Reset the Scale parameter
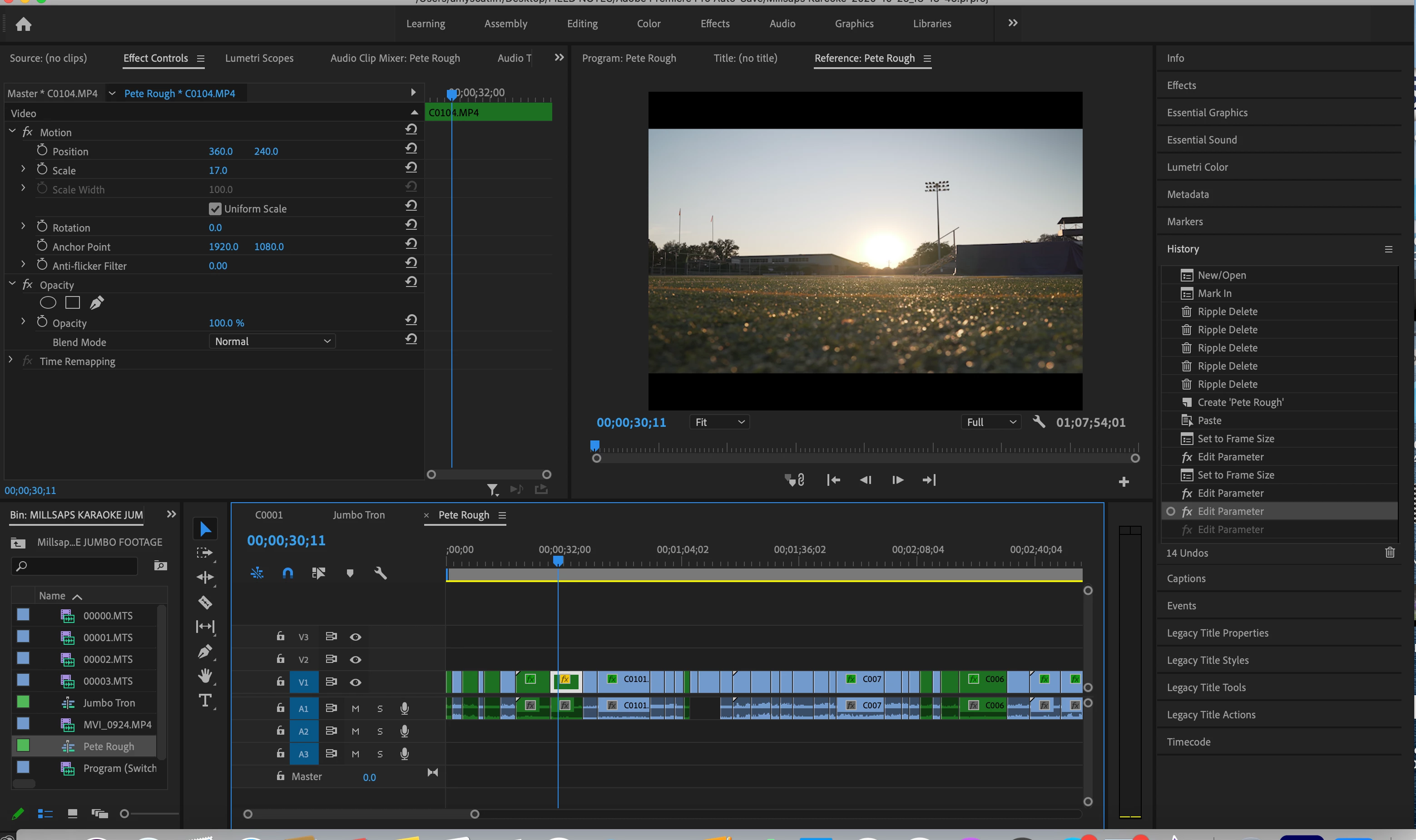1416x840 pixels. tap(411, 168)
